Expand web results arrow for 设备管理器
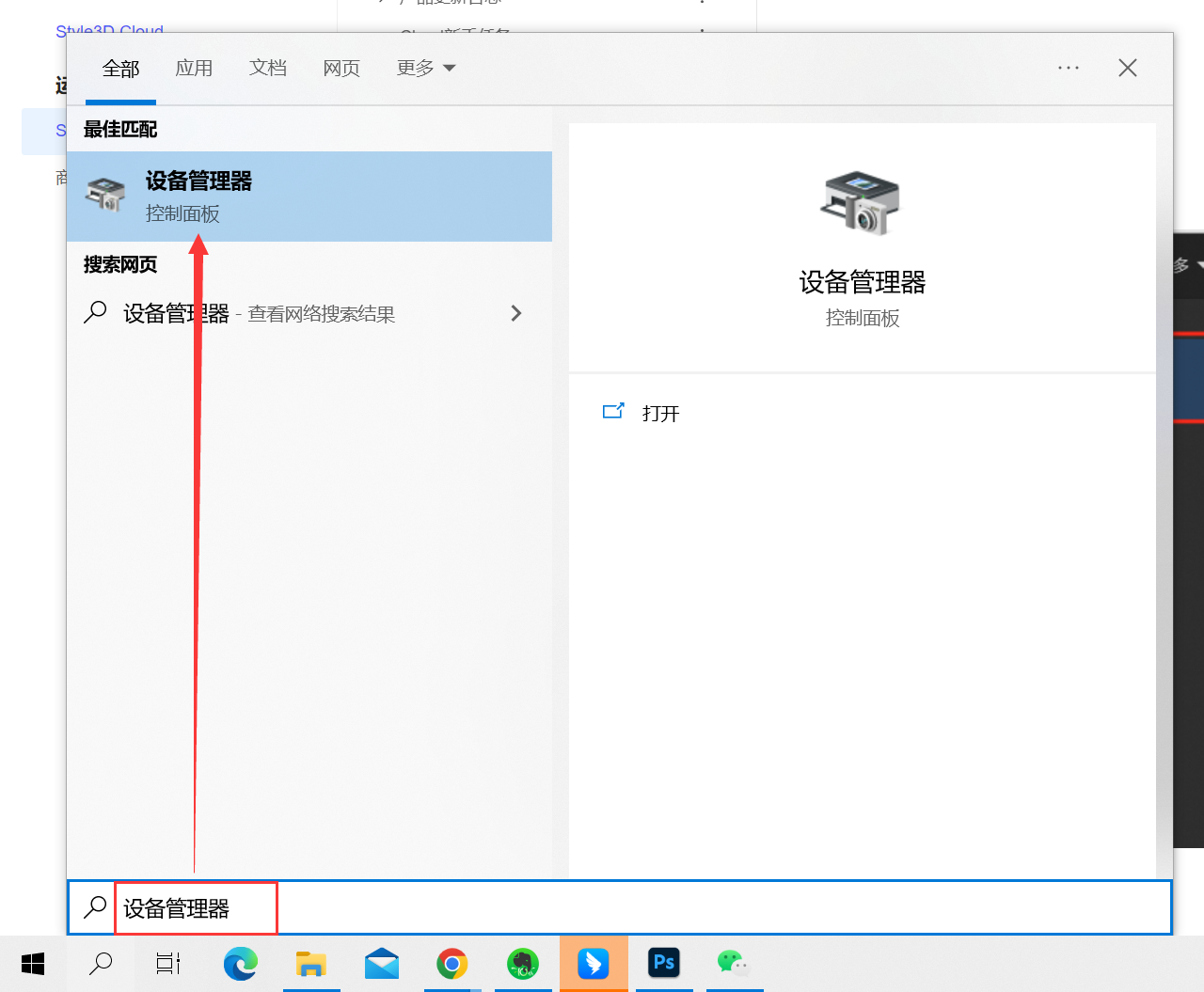Screen dimensions: 1204x992 [x=515, y=313]
